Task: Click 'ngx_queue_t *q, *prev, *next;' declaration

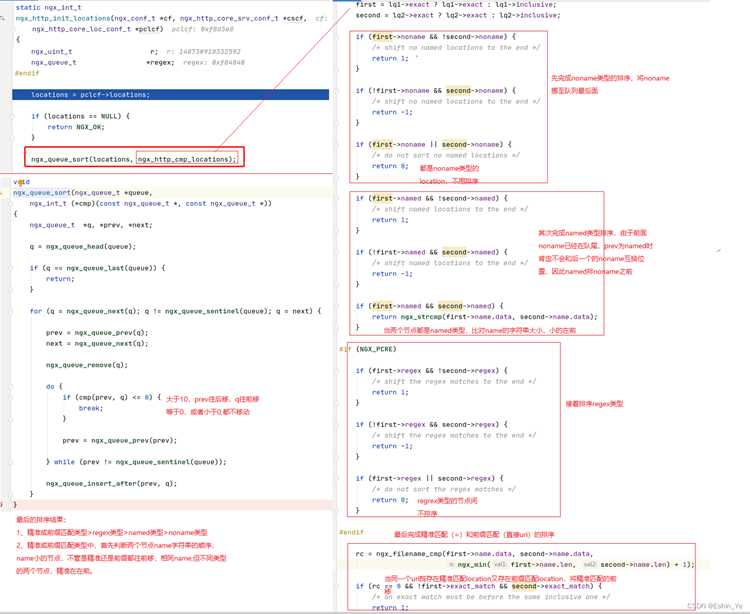Action: point(91,225)
